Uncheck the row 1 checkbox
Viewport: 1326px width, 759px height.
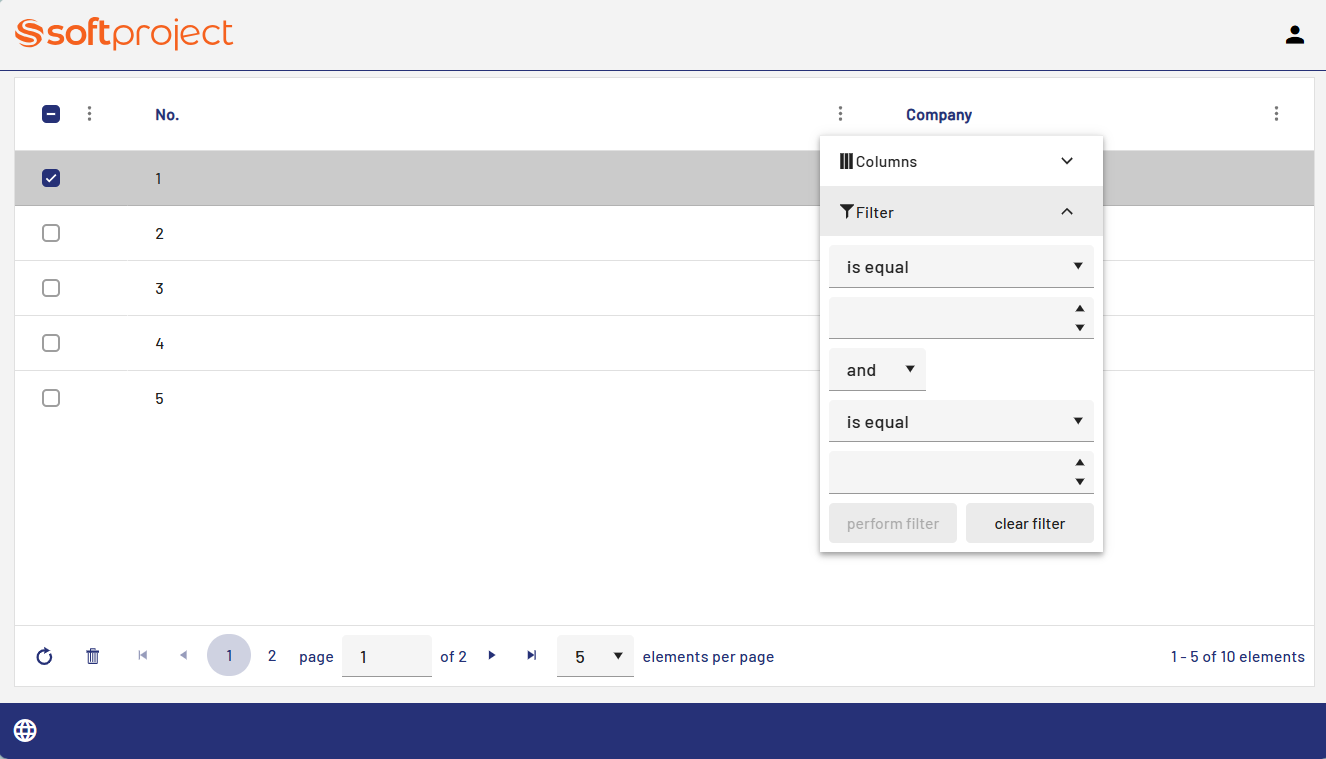(x=51, y=178)
